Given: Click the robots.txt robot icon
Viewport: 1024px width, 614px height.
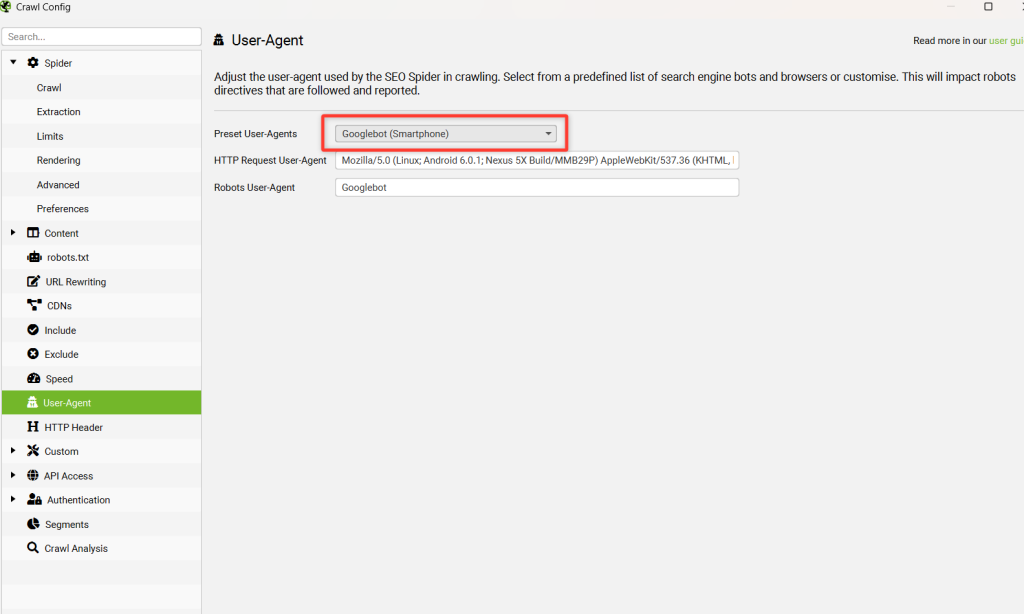Looking at the screenshot, I should (x=34, y=257).
